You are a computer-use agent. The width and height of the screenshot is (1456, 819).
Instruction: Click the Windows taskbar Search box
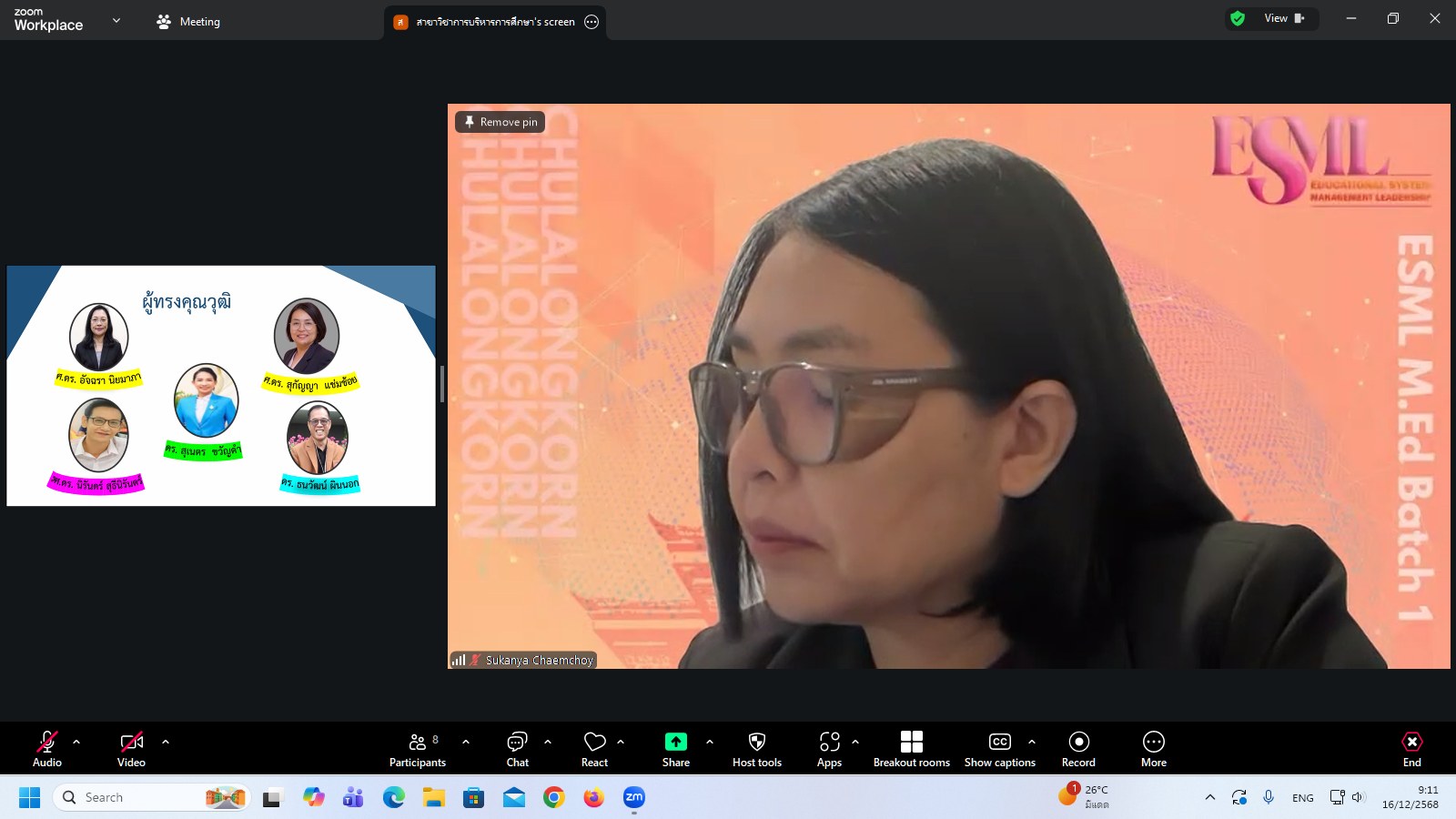(x=136, y=797)
